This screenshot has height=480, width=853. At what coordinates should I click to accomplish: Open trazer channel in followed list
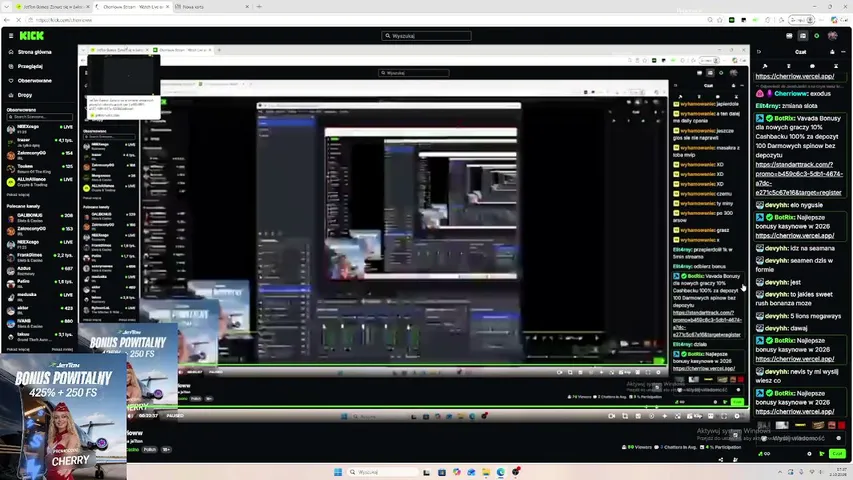click(x=39, y=142)
